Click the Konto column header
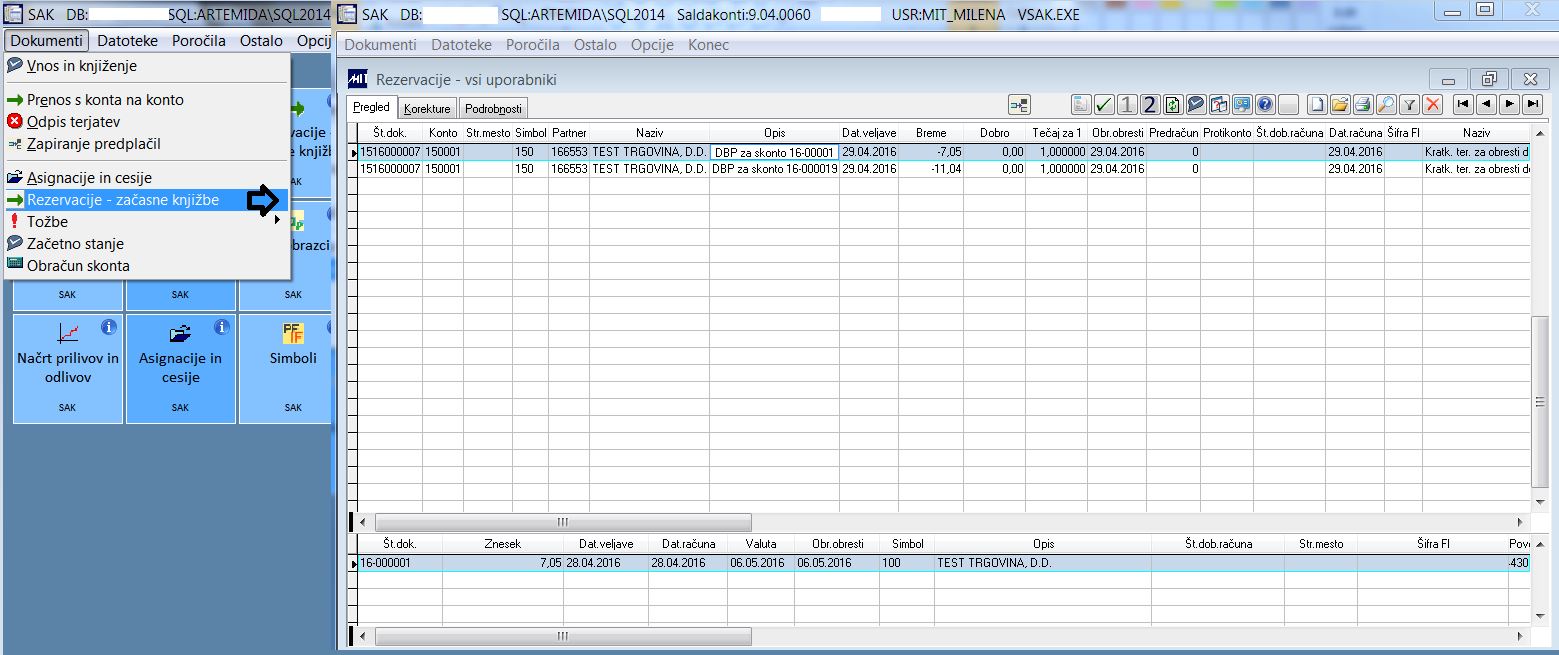This screenshot has width=1559, height=655. 443,133
